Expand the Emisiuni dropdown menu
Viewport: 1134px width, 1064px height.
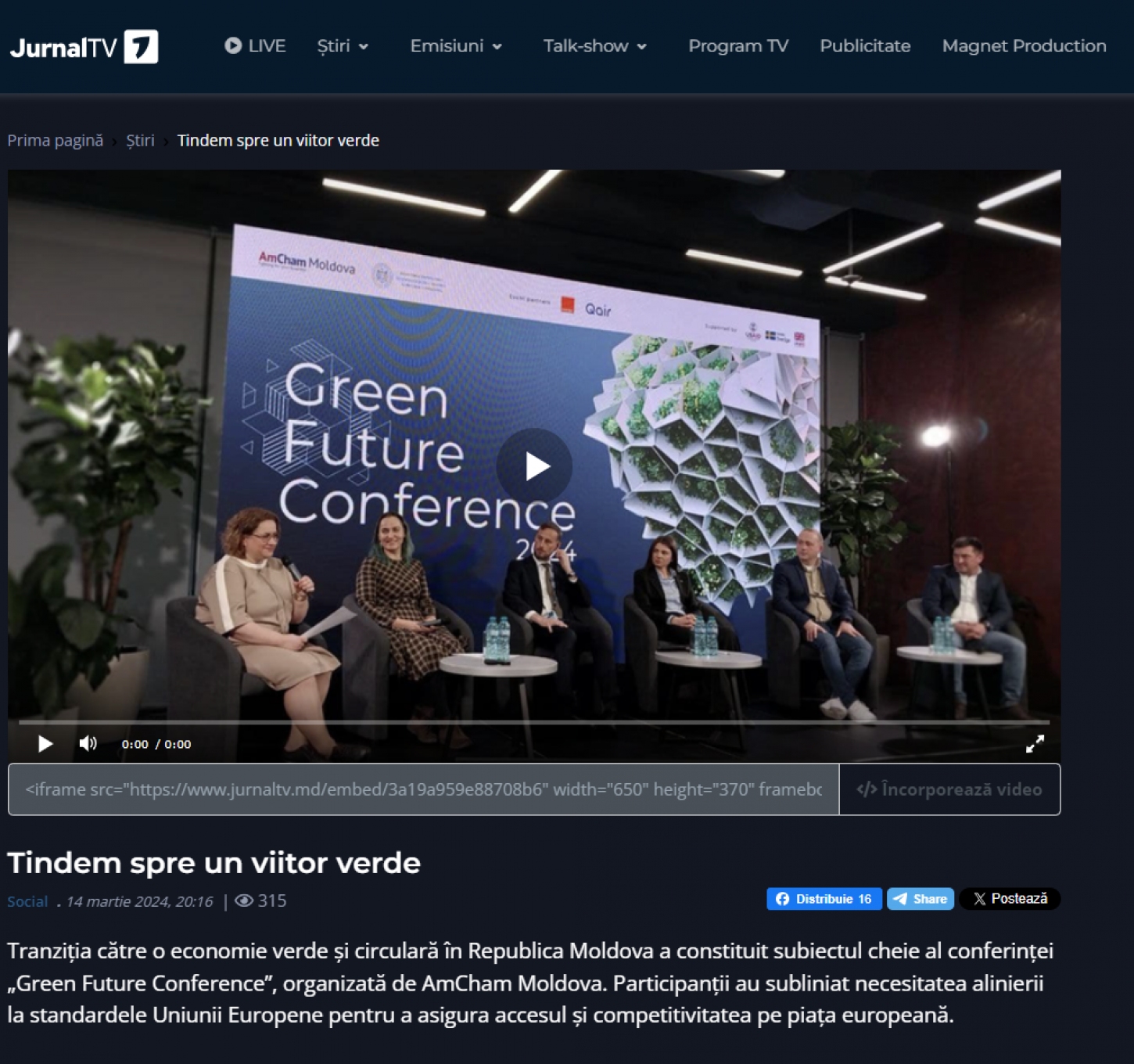456,46
